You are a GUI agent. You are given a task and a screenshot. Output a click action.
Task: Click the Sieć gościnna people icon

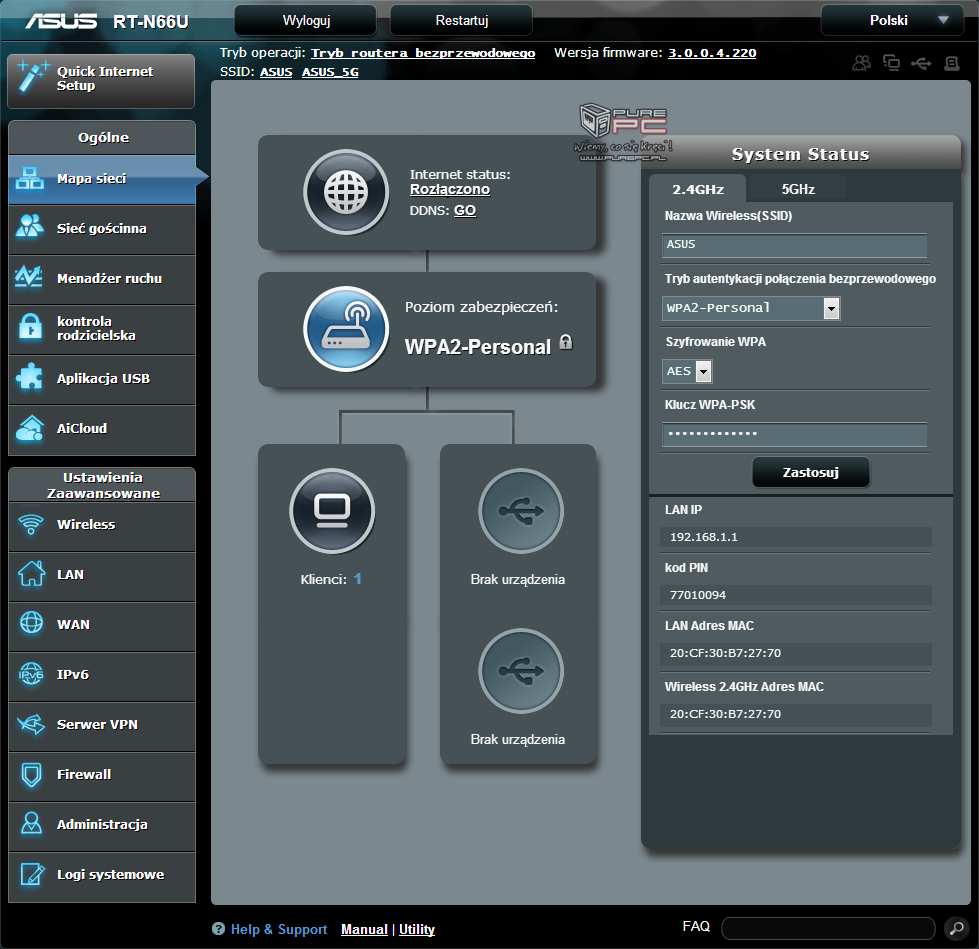click(29, 227)
